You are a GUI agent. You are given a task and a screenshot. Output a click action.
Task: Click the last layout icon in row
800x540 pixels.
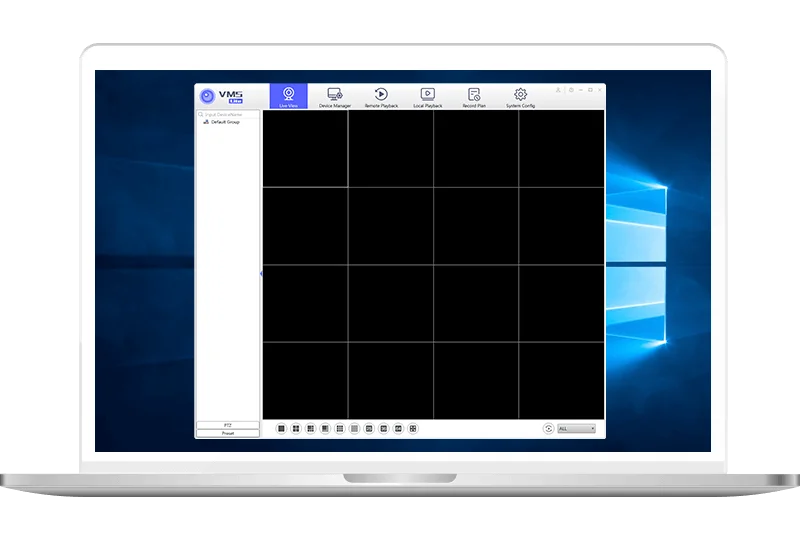tap(413, 428)
